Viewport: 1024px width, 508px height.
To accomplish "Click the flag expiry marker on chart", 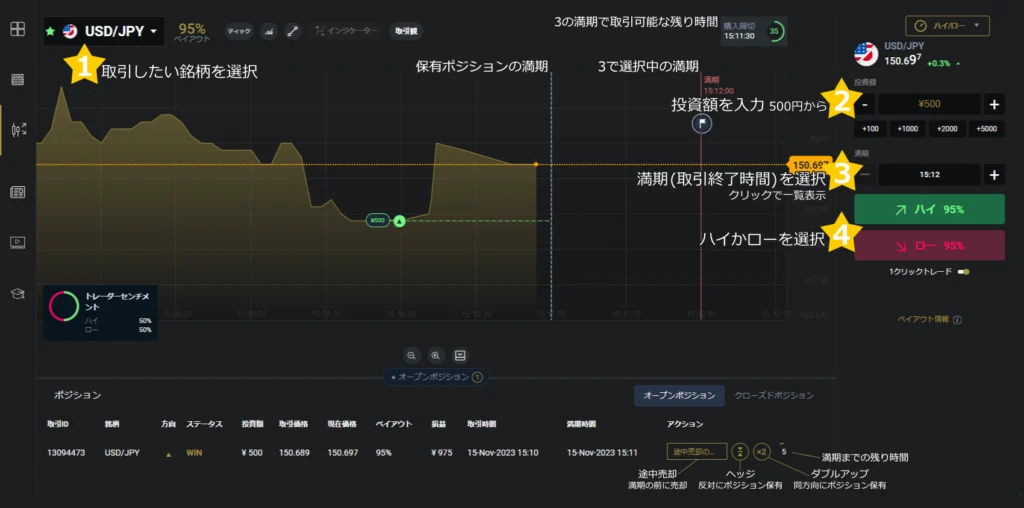I will tap(701, 123).
